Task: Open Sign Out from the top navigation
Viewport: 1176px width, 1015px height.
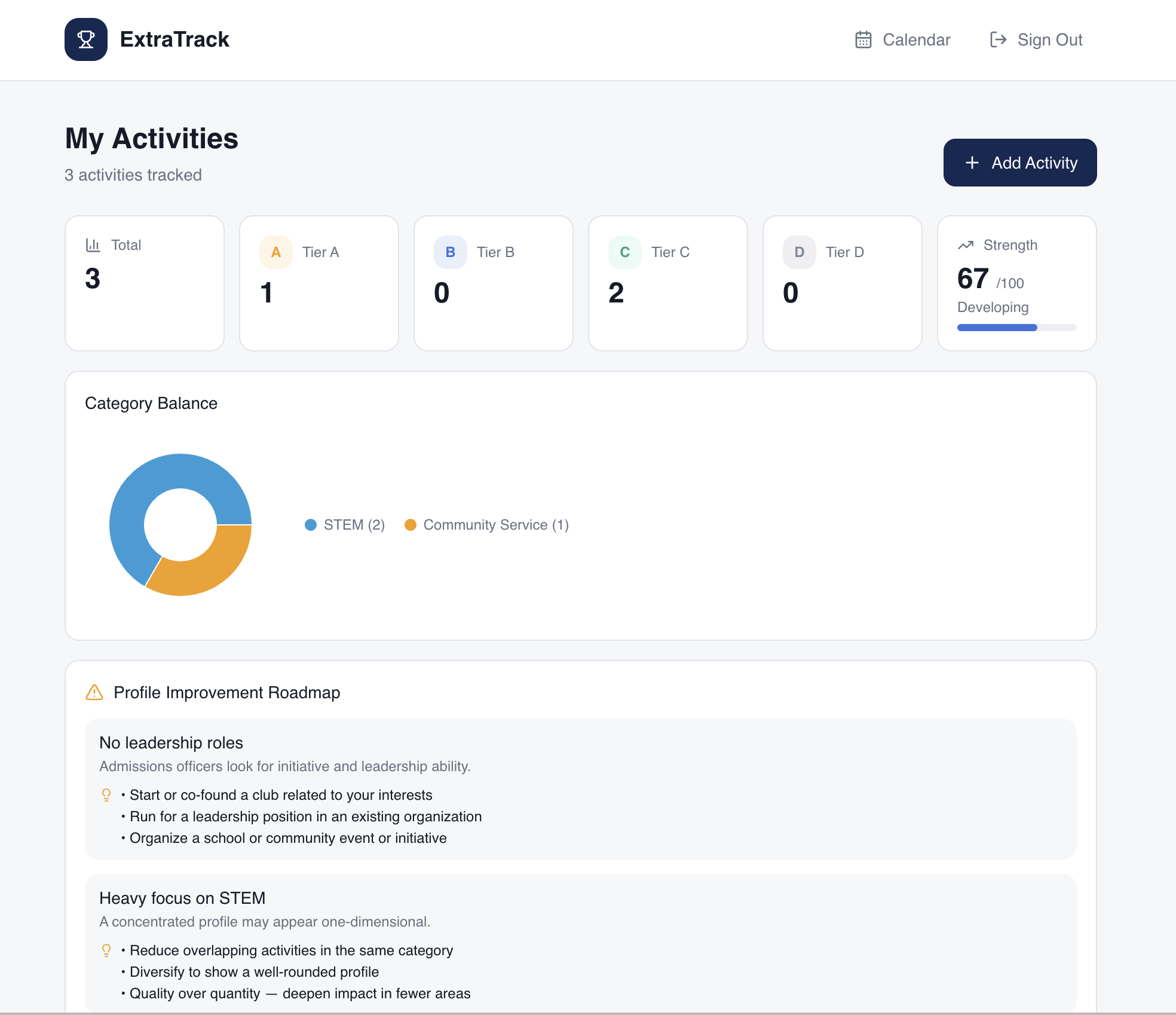Action: pyautogui.click(x=1050, y=39)
